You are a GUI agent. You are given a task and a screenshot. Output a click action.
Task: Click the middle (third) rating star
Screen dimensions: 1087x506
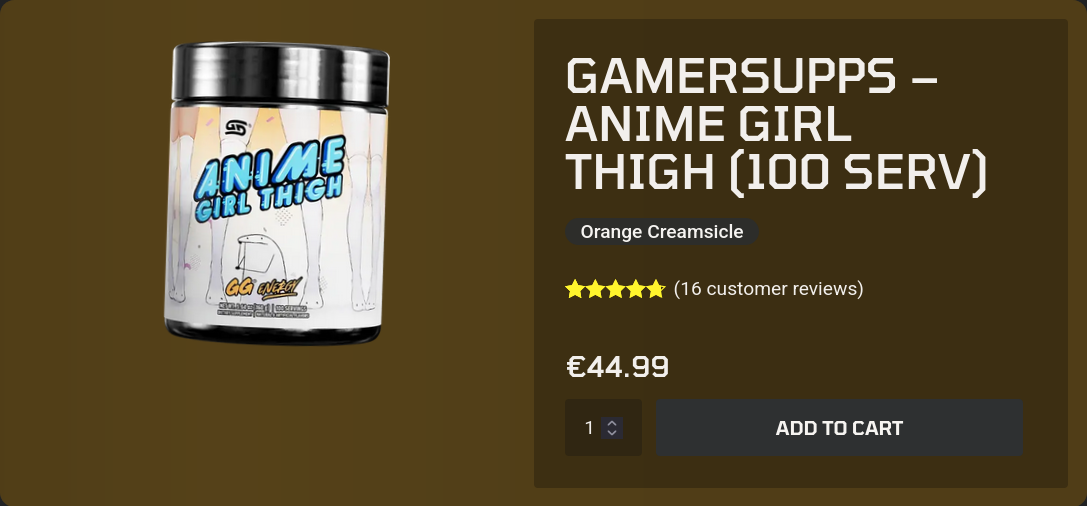tap(615, 289)
